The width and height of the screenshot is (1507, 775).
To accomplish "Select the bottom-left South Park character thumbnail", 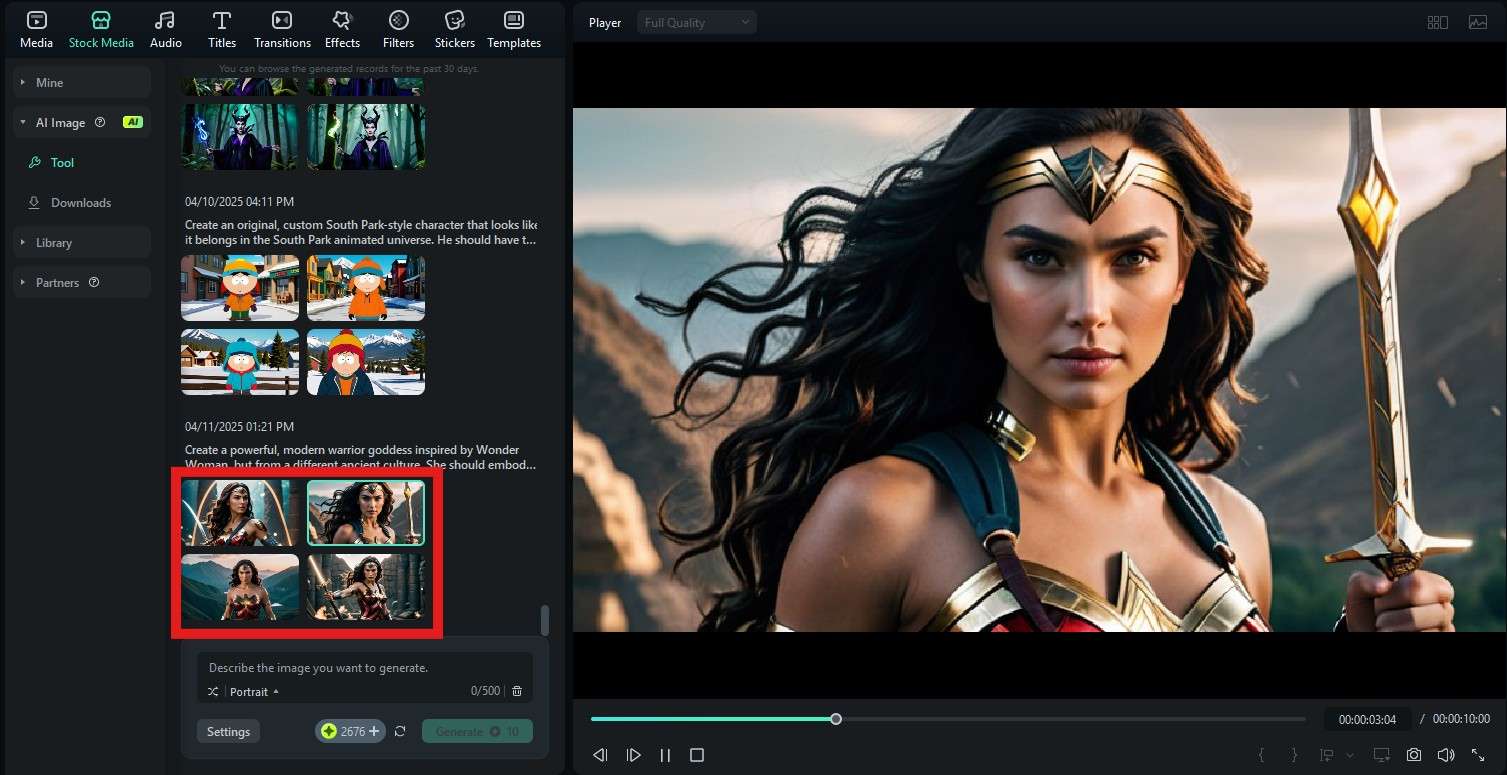I will click(240, 362).
